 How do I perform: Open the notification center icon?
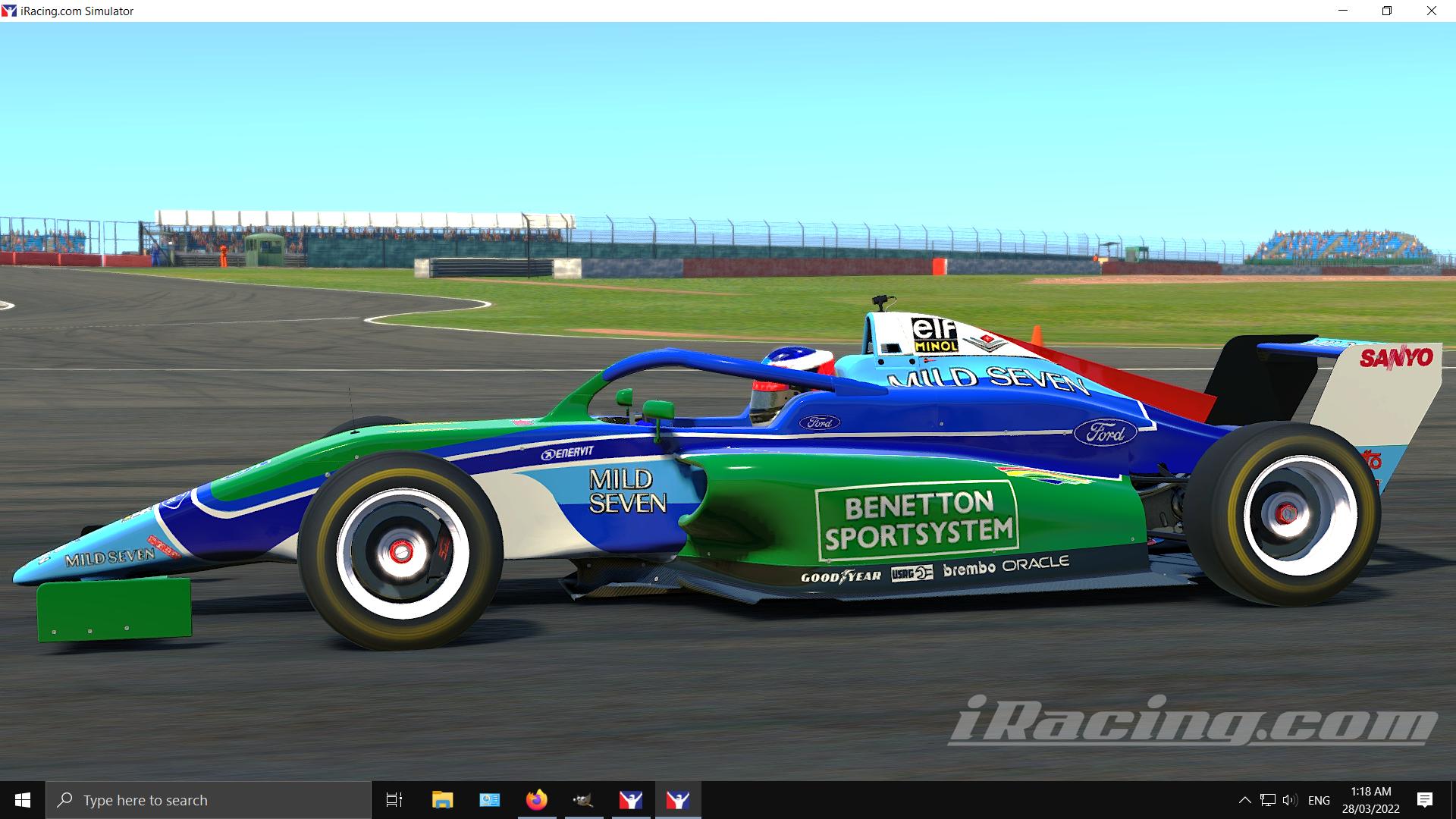tap(1425, 800)
